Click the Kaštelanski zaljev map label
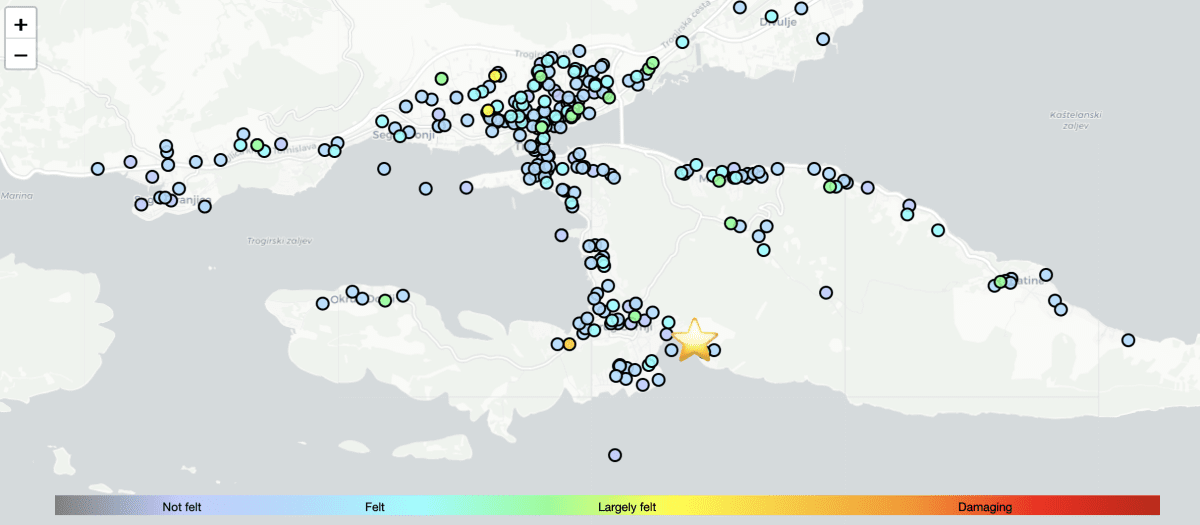The height and width of the screenshot is (525, 1200). (x=1076, y=120)
